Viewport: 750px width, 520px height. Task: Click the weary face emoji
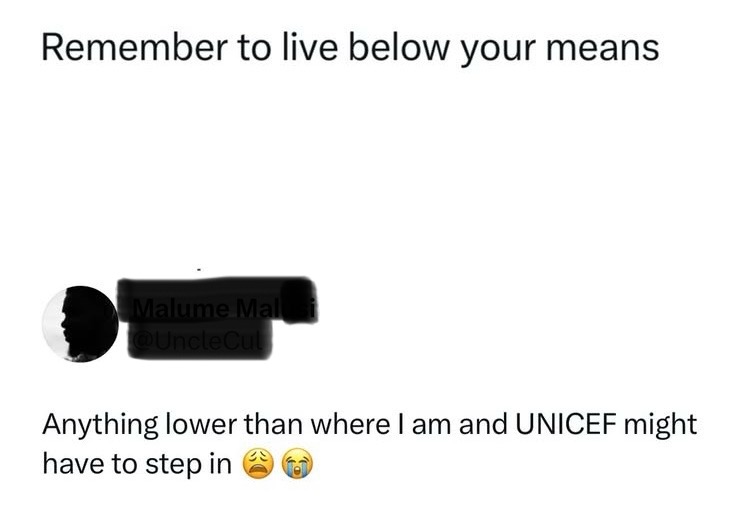[259, 464]
